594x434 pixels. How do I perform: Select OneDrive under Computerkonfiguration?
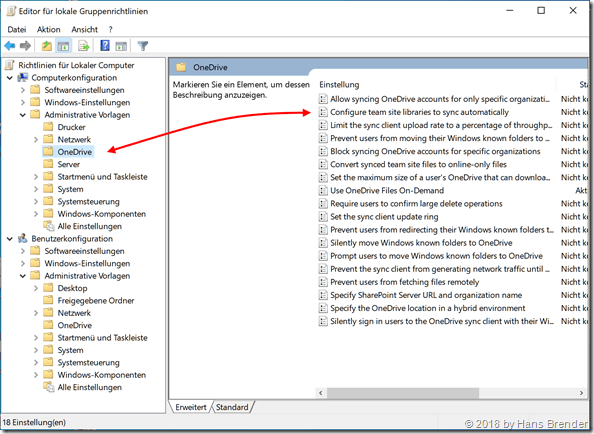pyautogui.click(x=75, y=152)
